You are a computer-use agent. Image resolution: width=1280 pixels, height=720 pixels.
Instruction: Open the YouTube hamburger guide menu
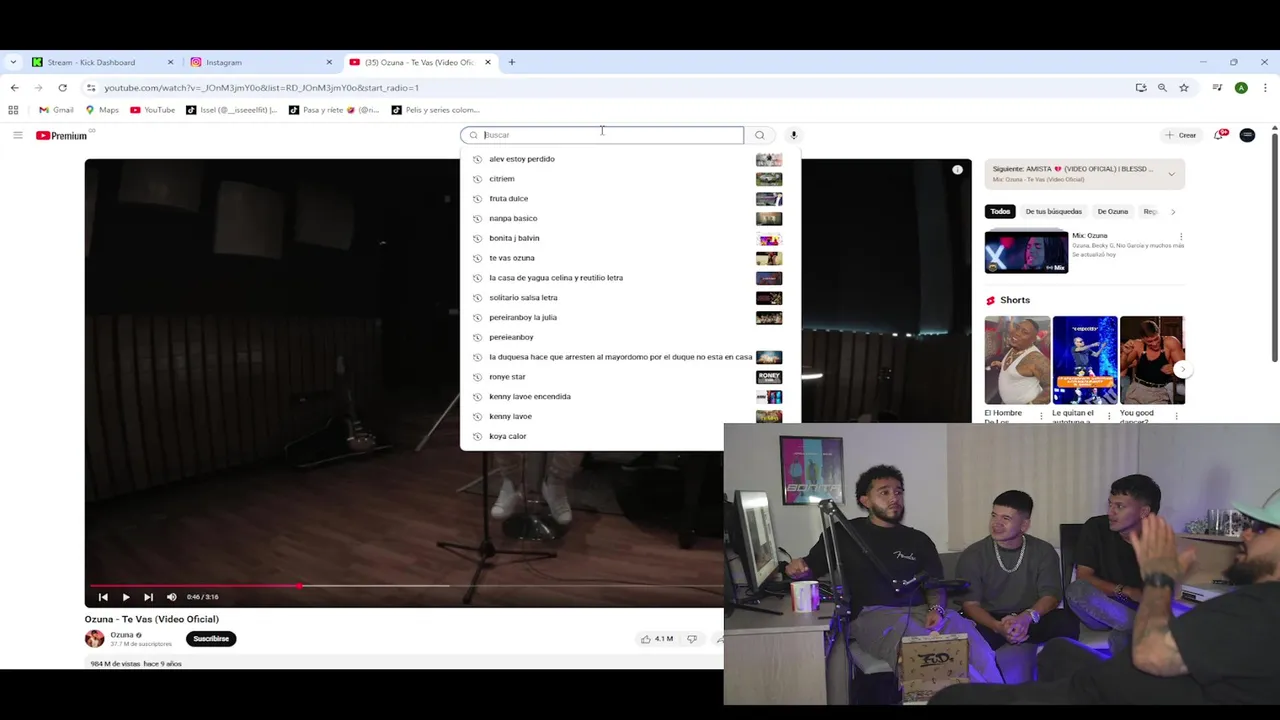tap(17, 135)
